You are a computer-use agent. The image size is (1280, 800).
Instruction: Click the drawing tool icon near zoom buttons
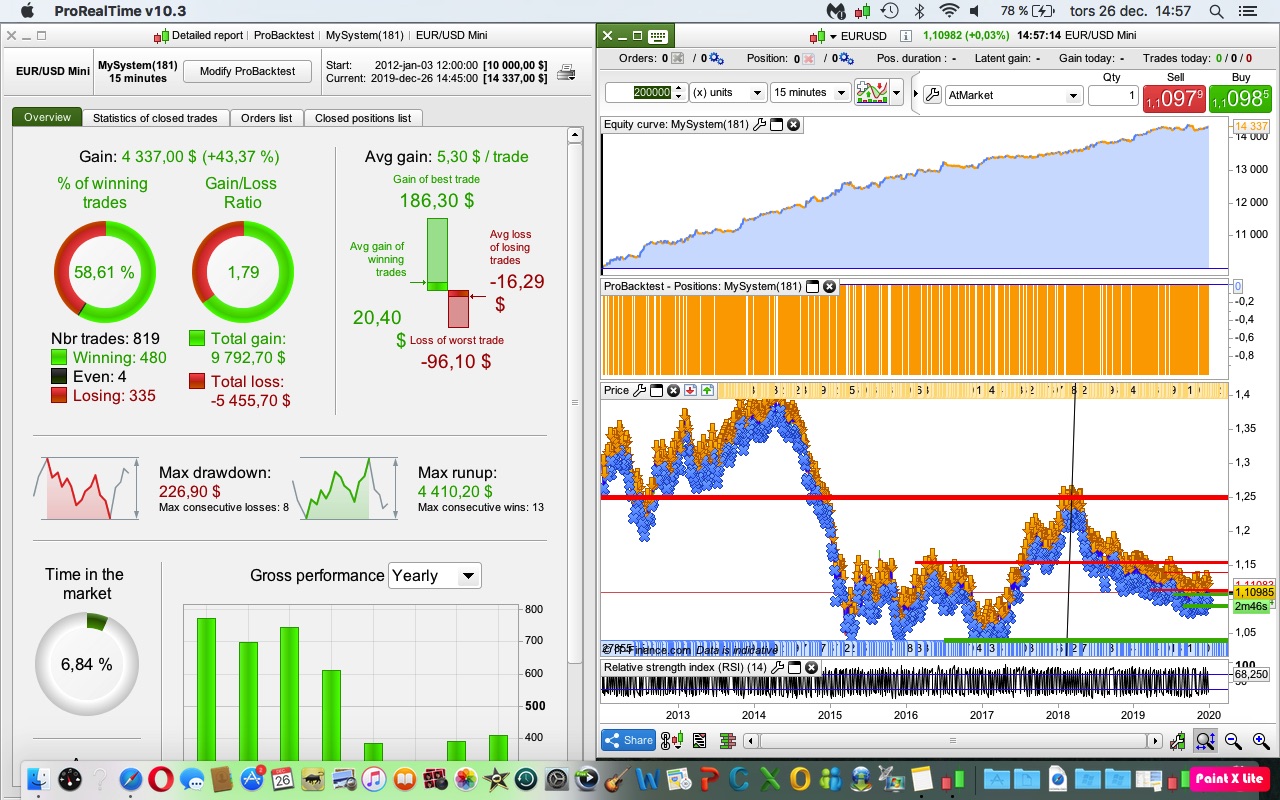[1180, 741]
